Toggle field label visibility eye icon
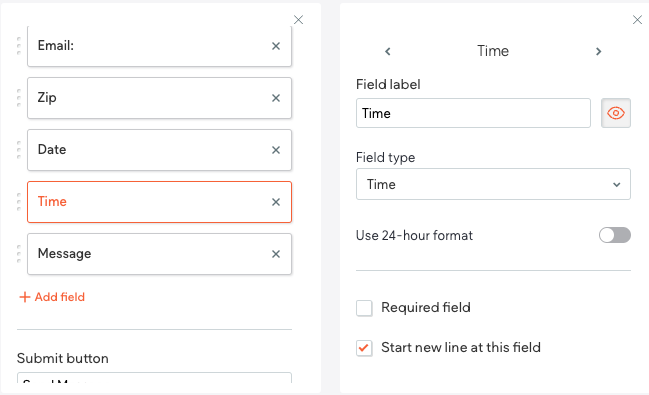Screen dimensions: 649x395 (615, 113)
